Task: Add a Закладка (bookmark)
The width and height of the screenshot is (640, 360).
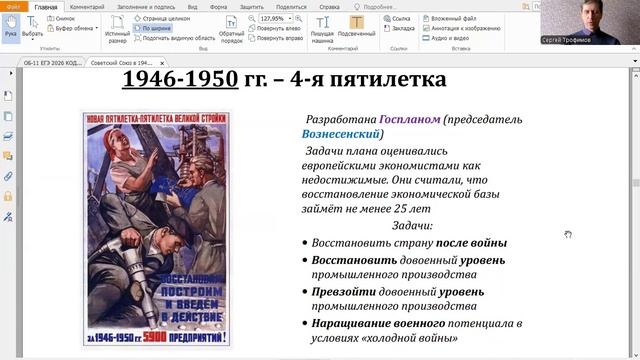Action: pos(399,28)
